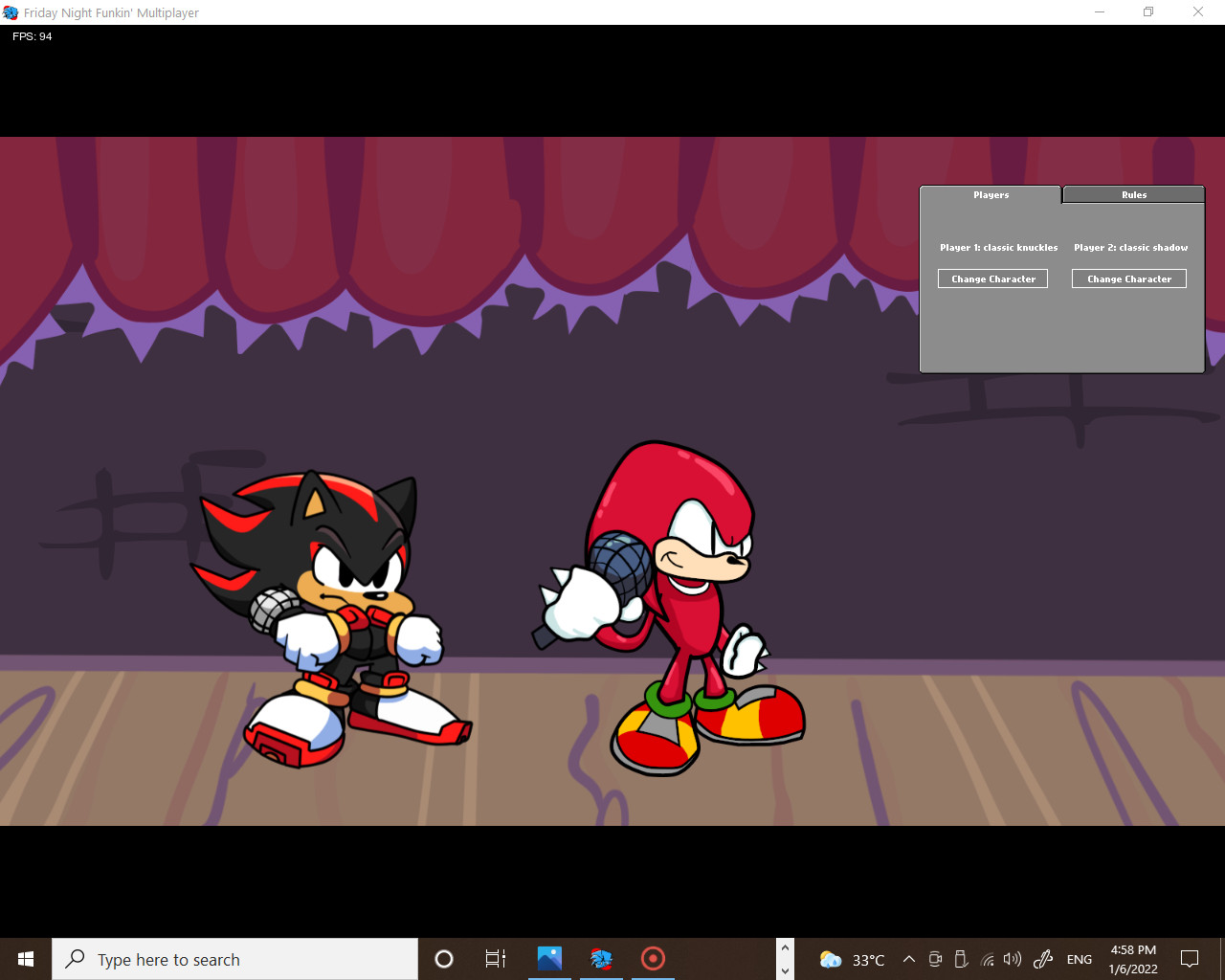Viewport: 1225px width, 980px height.
Task: Select the Players tab
Action: point(991,194)
